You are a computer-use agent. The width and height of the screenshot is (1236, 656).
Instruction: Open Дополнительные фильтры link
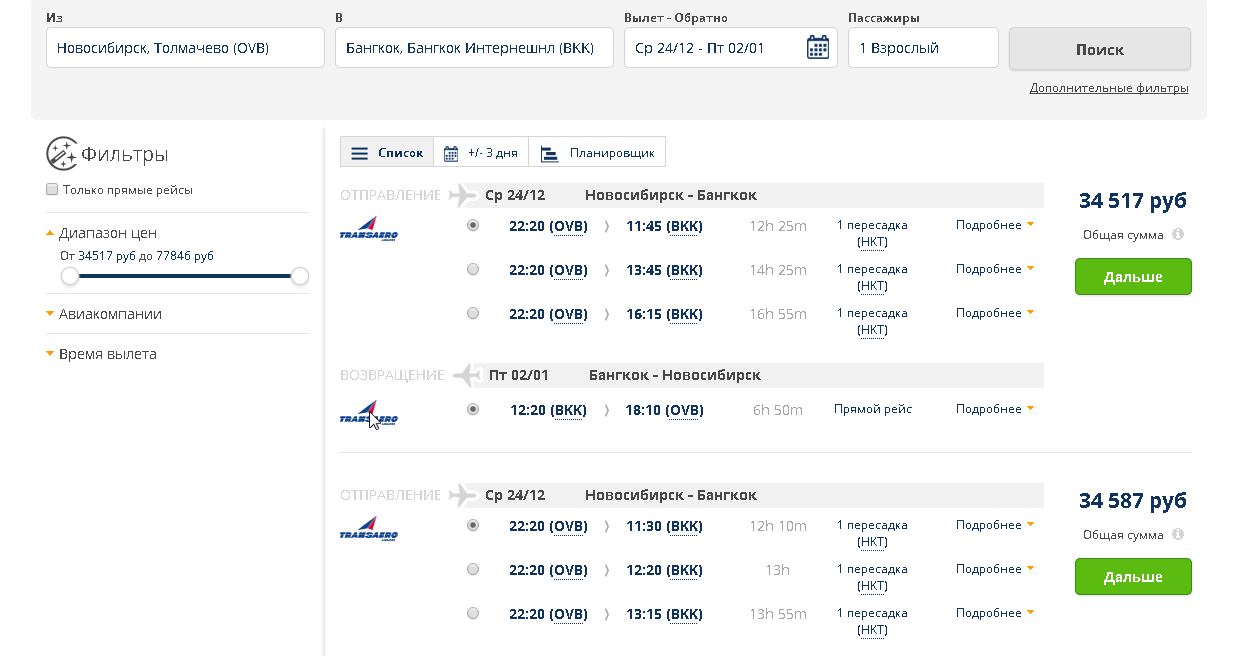(1109, 88)
